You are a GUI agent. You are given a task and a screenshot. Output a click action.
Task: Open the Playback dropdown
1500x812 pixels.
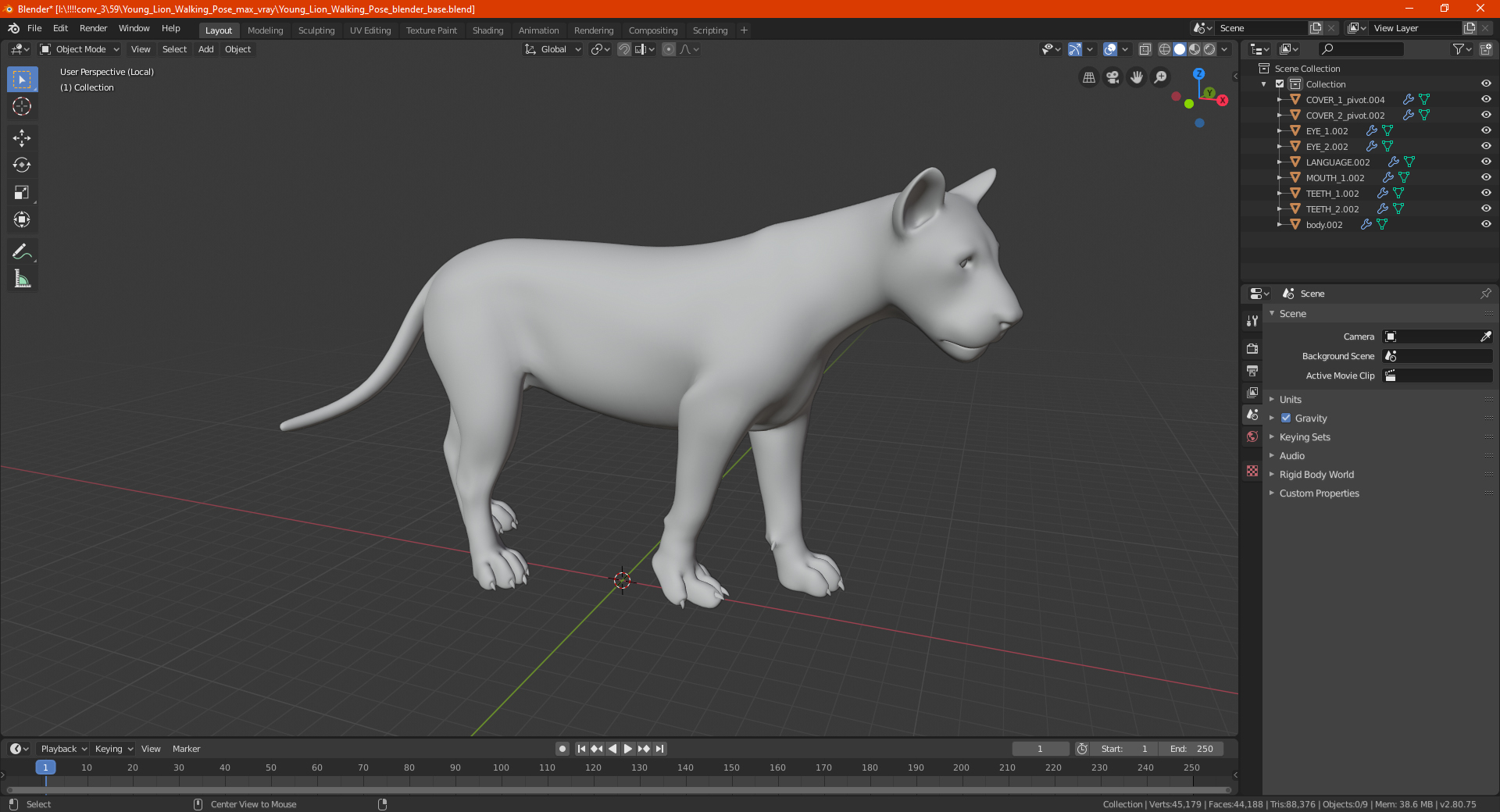click(x=63, y=749)
